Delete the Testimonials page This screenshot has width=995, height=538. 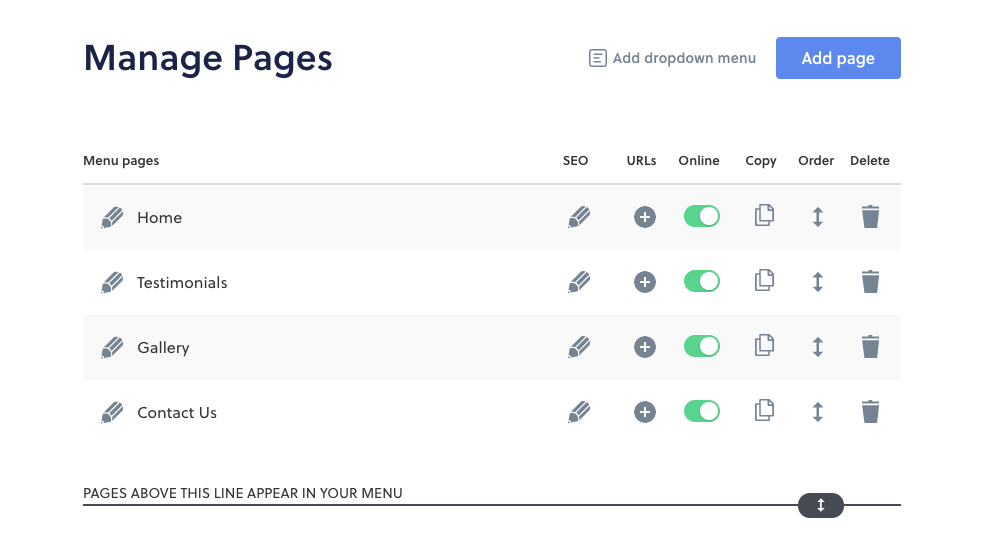coord(871,282)
